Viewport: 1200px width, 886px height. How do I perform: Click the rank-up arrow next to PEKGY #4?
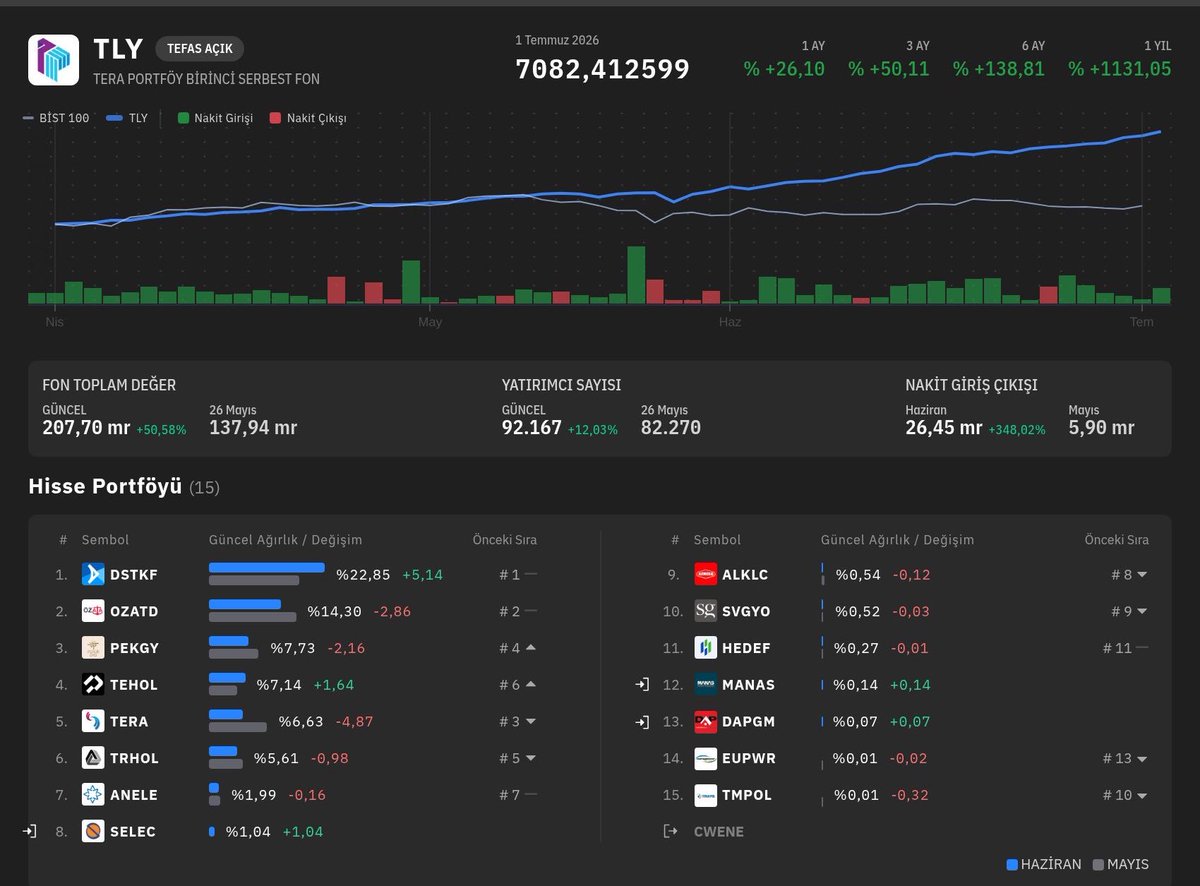tap(530, 647)
